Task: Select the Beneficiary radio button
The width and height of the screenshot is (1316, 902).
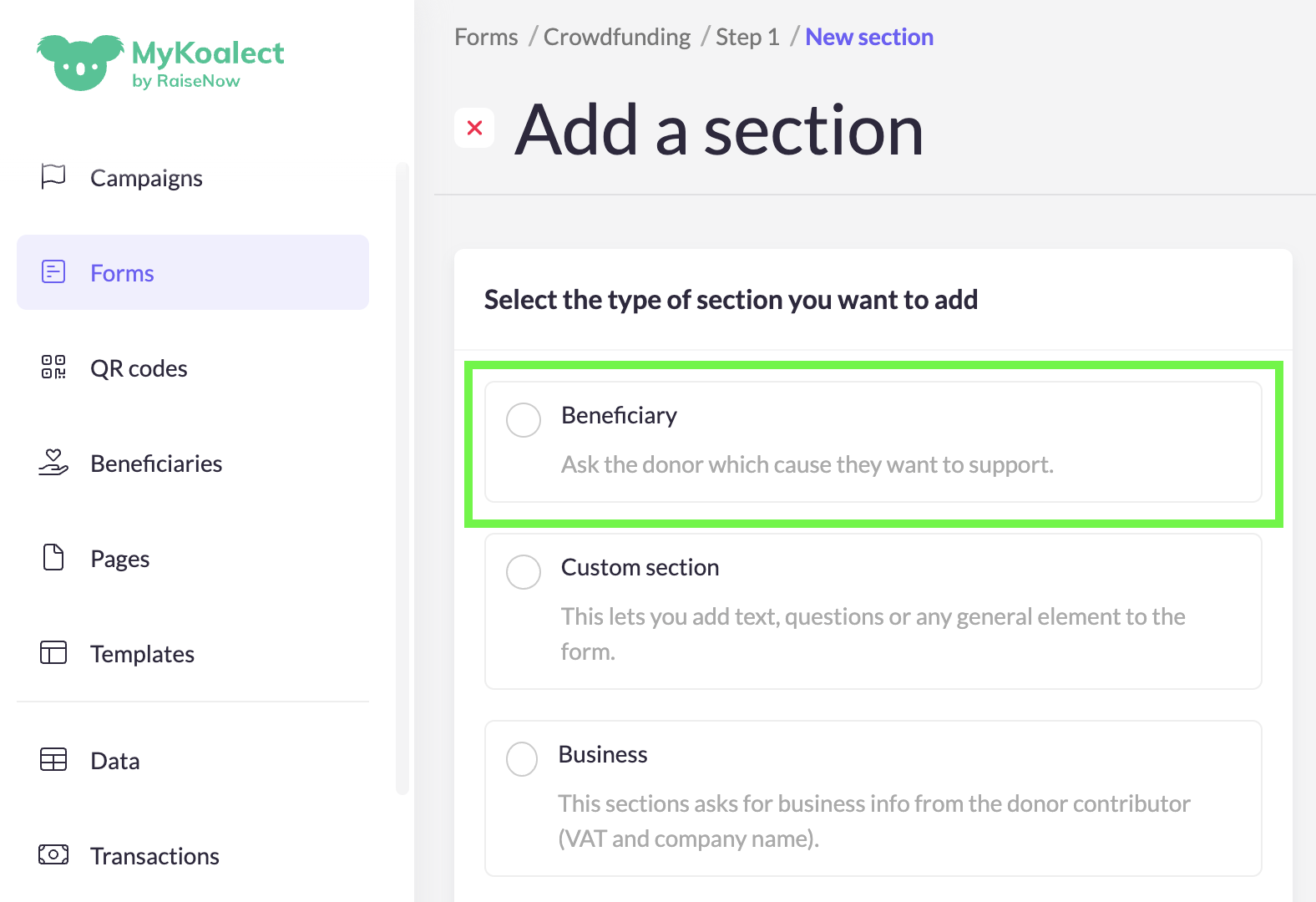Action: click(524, 420)
